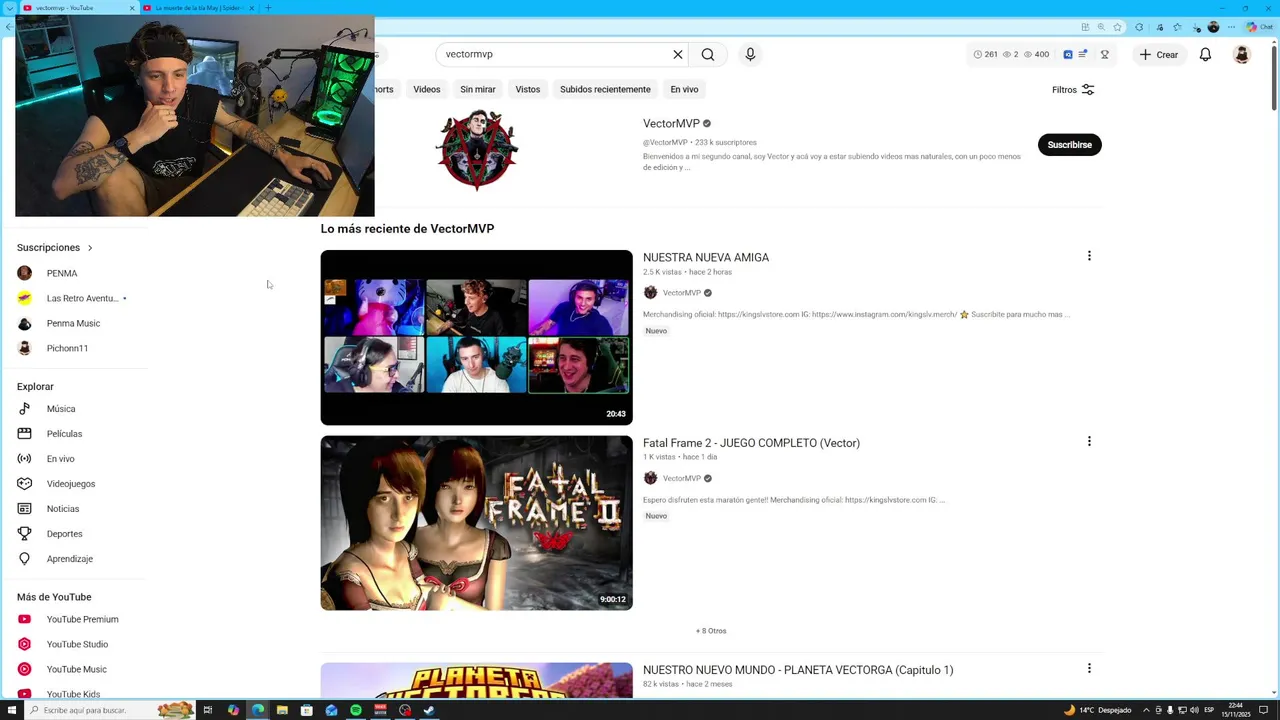Open Penma Music subscription
The height and width of the screenshot is (720, 1280).
coord(73,323)
